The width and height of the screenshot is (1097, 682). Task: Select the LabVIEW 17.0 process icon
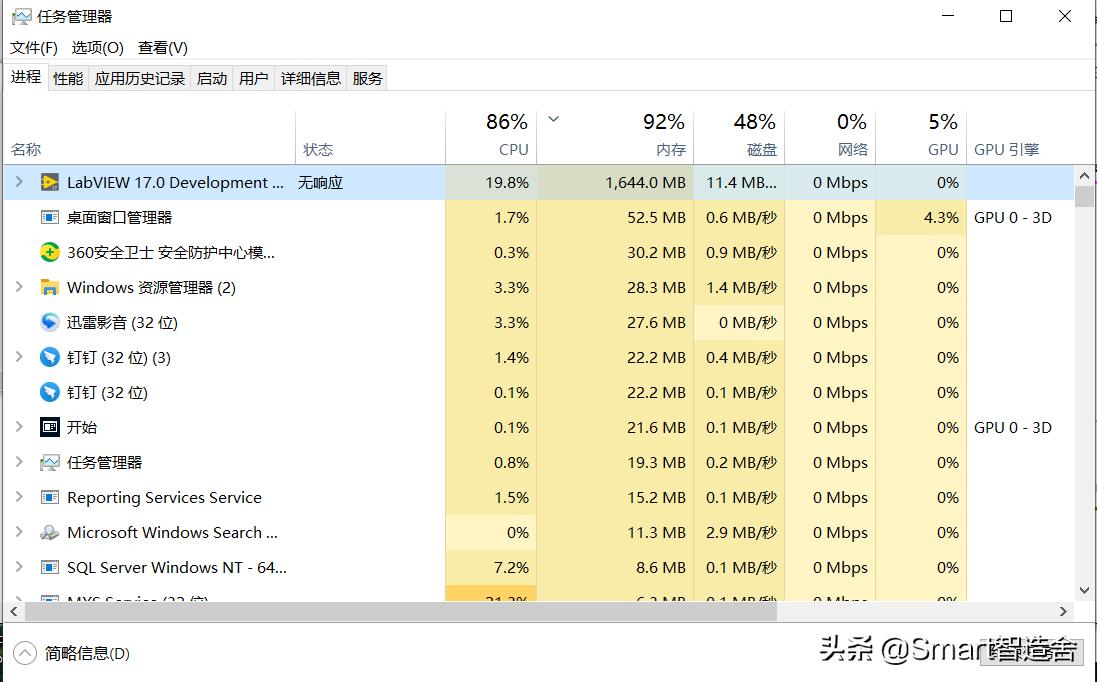(51, 182)
